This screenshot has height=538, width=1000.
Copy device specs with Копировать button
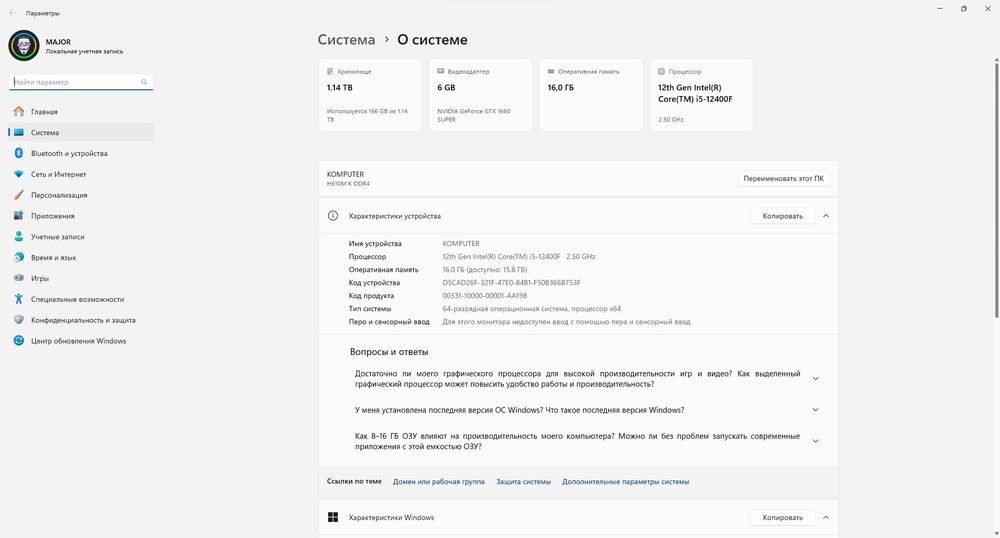(x=782, y=216)
